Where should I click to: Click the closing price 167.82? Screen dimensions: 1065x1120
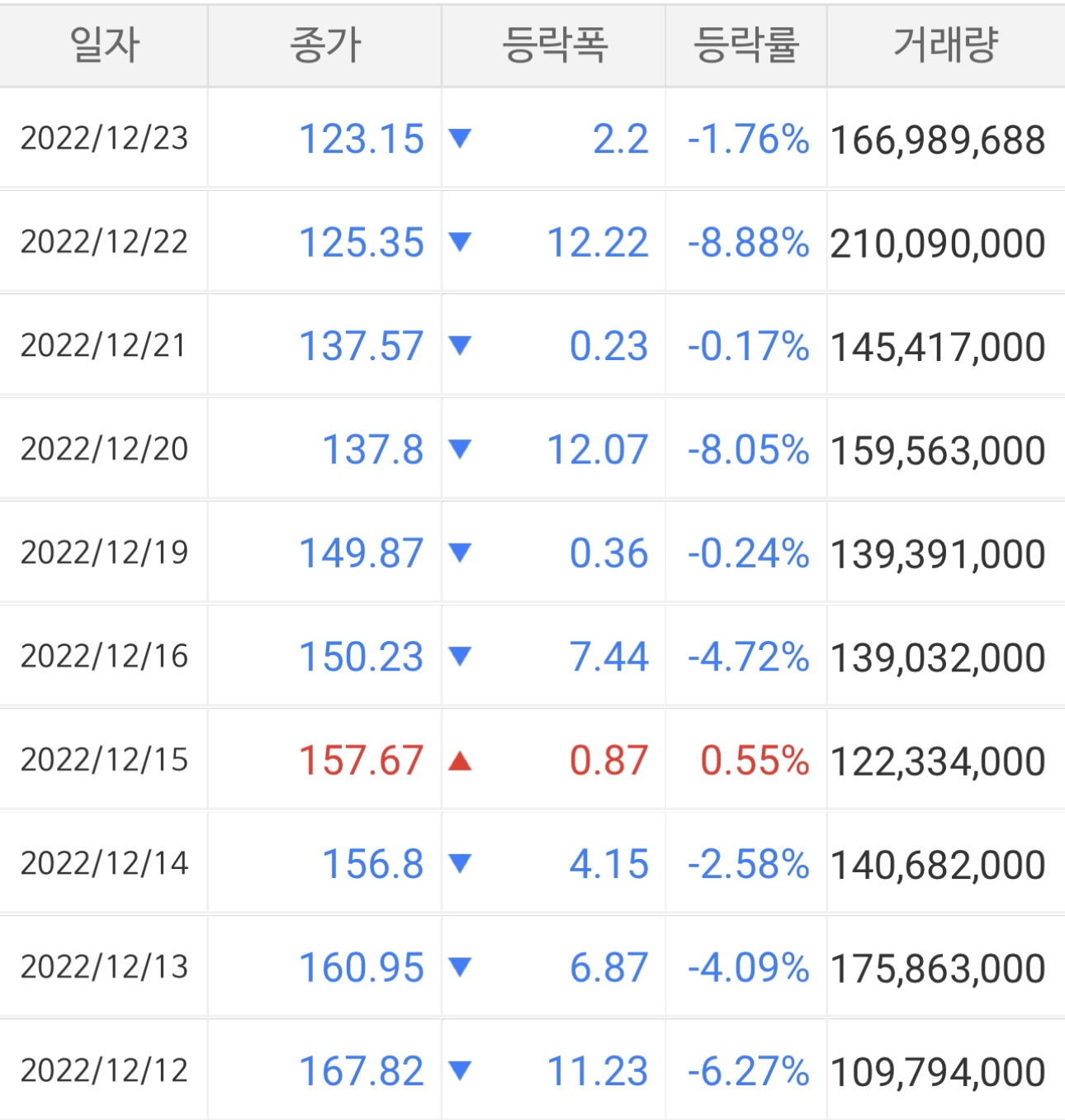pyautogui.click(x=362, y=1072)
